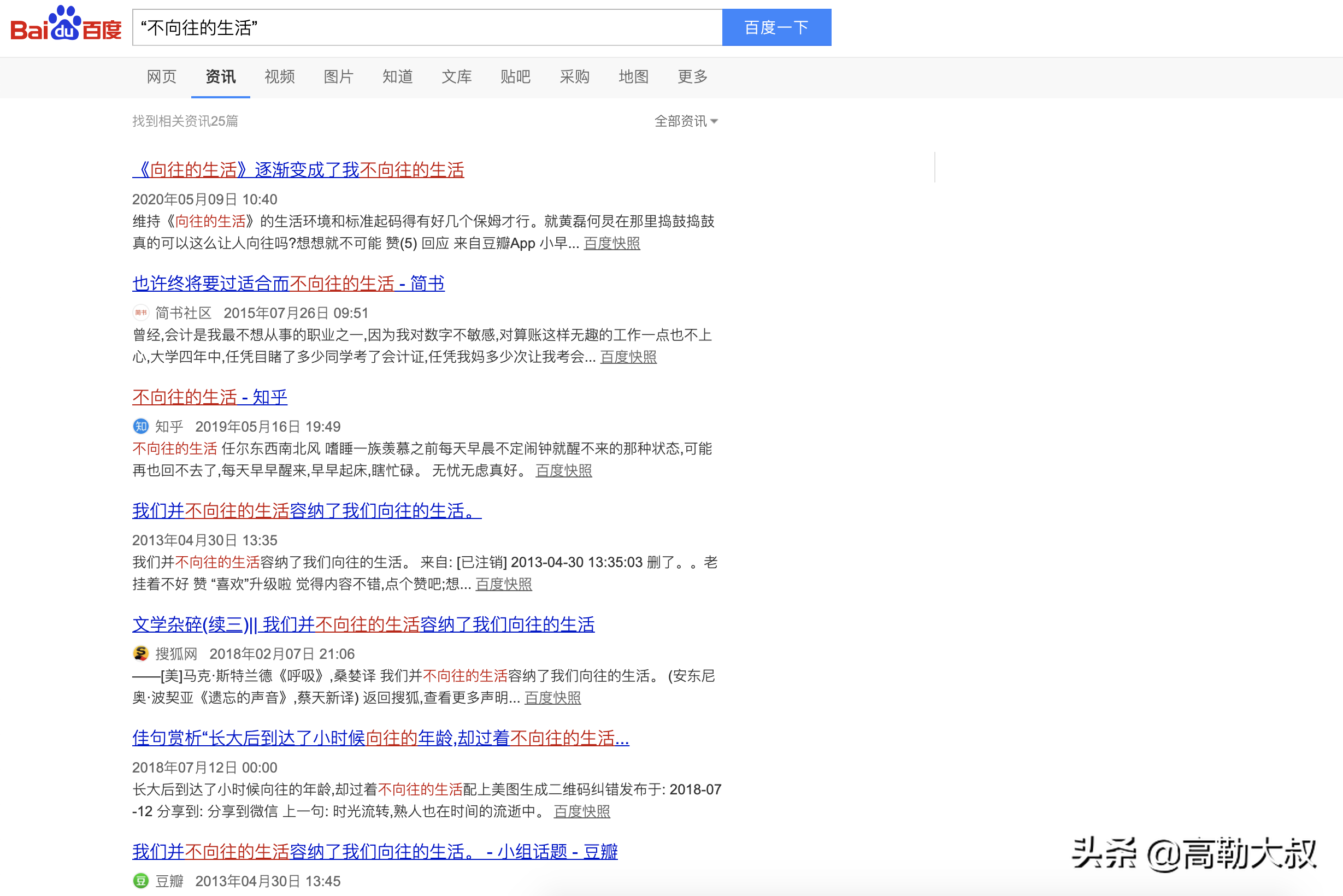1343x896 pixels.
Task: Focus the search box containing "不向往的生活"
Action: pyautogui.click(x=427, y=27)
